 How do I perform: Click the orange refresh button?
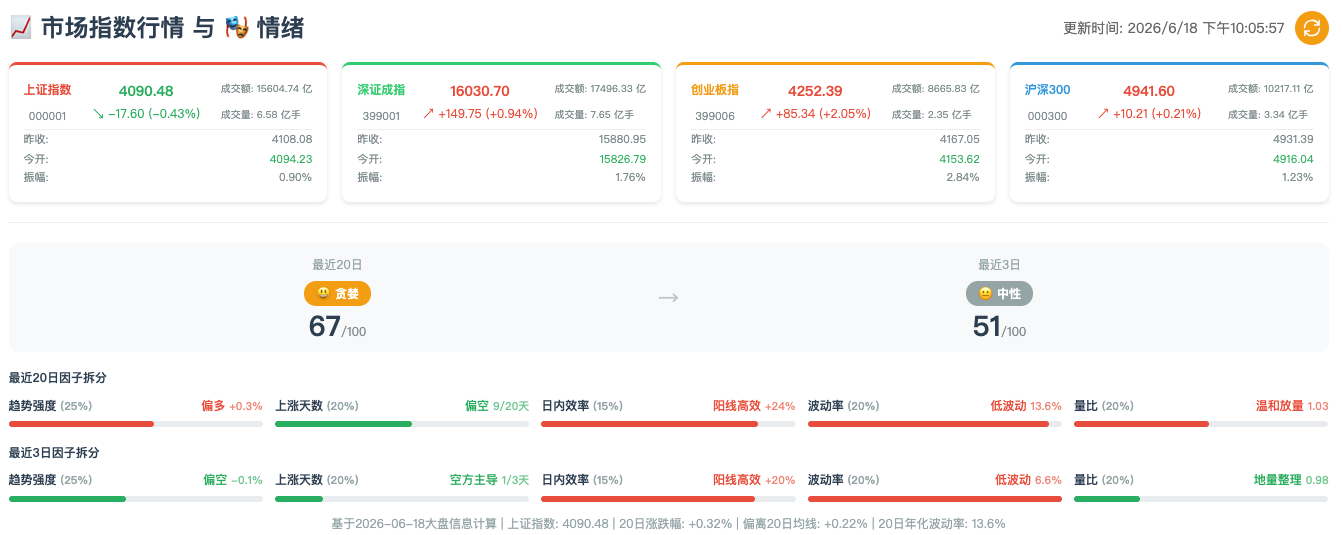(1311, 28)
